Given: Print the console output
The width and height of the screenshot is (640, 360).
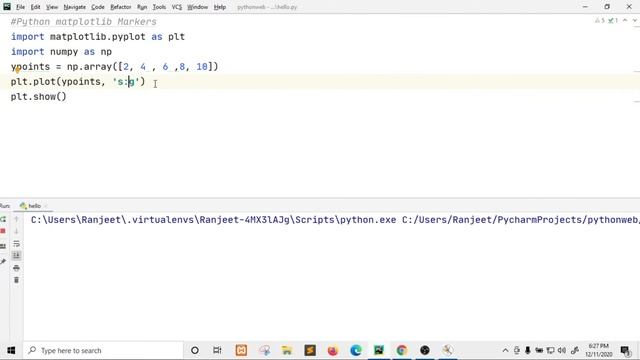Looking at the screenshot, I should click(16, 268).
